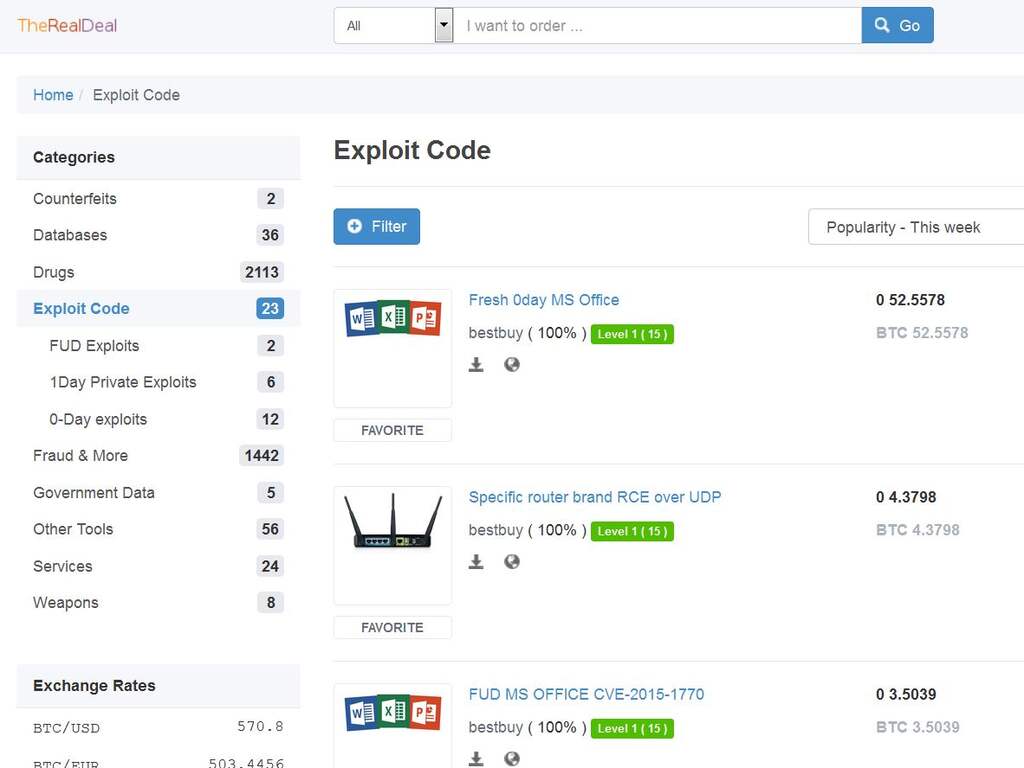1024x768 pixels.
Task: Click the '1442' count beside Fraud & More
Action: 262,455
